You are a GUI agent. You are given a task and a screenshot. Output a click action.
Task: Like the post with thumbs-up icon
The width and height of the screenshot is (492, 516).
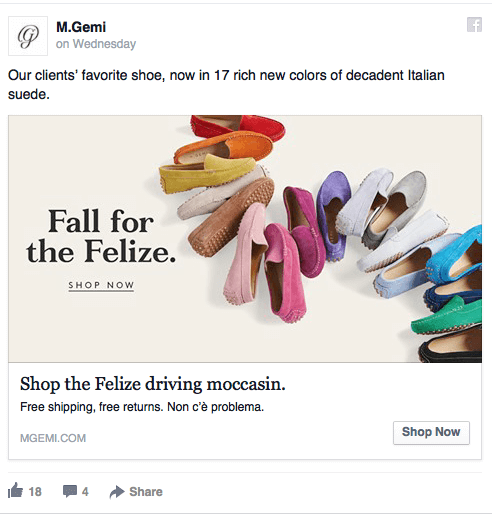[15, 491]
